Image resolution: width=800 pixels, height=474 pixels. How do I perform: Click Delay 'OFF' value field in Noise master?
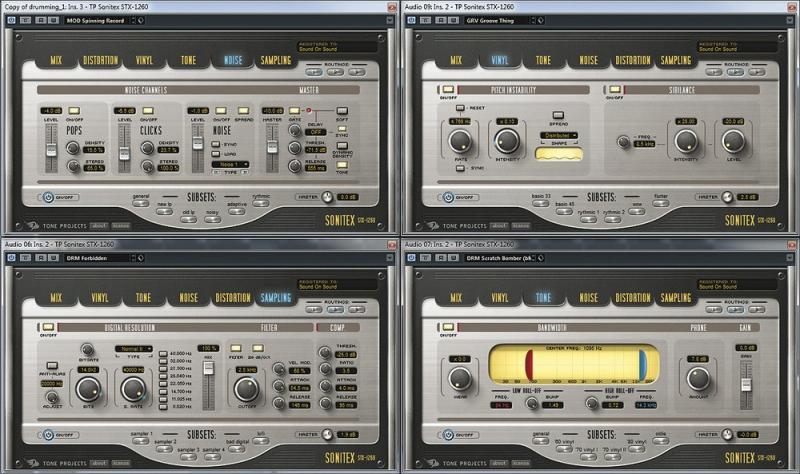point(315,132)
